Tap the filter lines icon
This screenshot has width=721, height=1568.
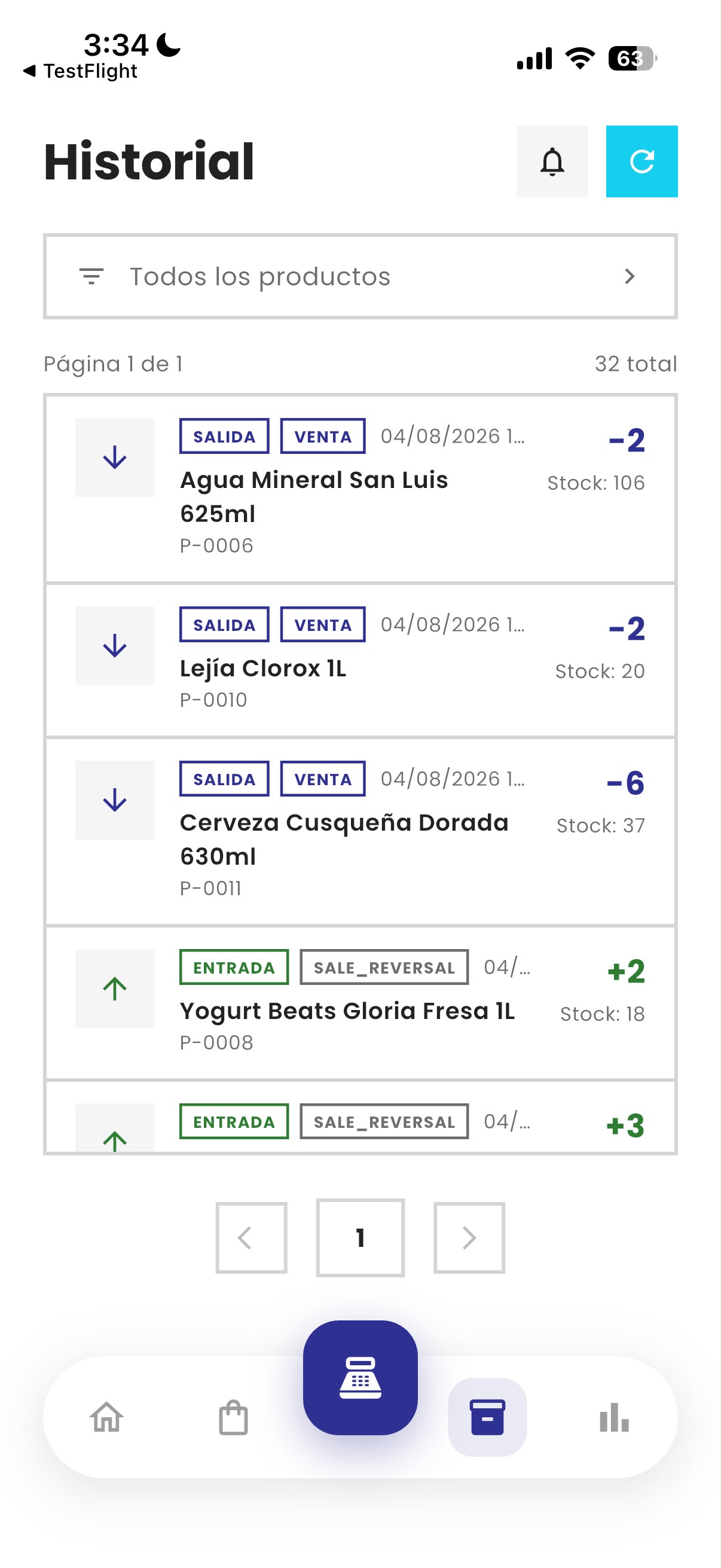[x=91, y=276]
